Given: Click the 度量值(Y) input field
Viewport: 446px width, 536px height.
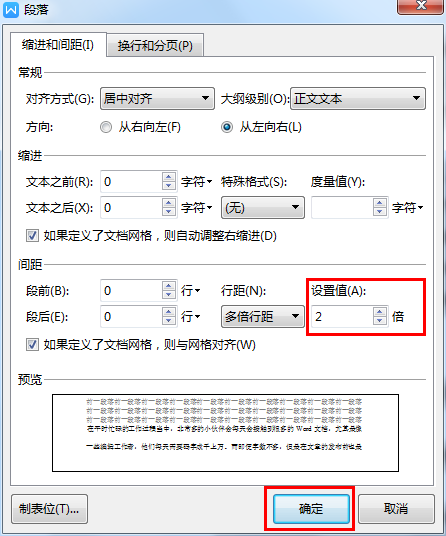Looking at the screenshot, I should [342, 207].
